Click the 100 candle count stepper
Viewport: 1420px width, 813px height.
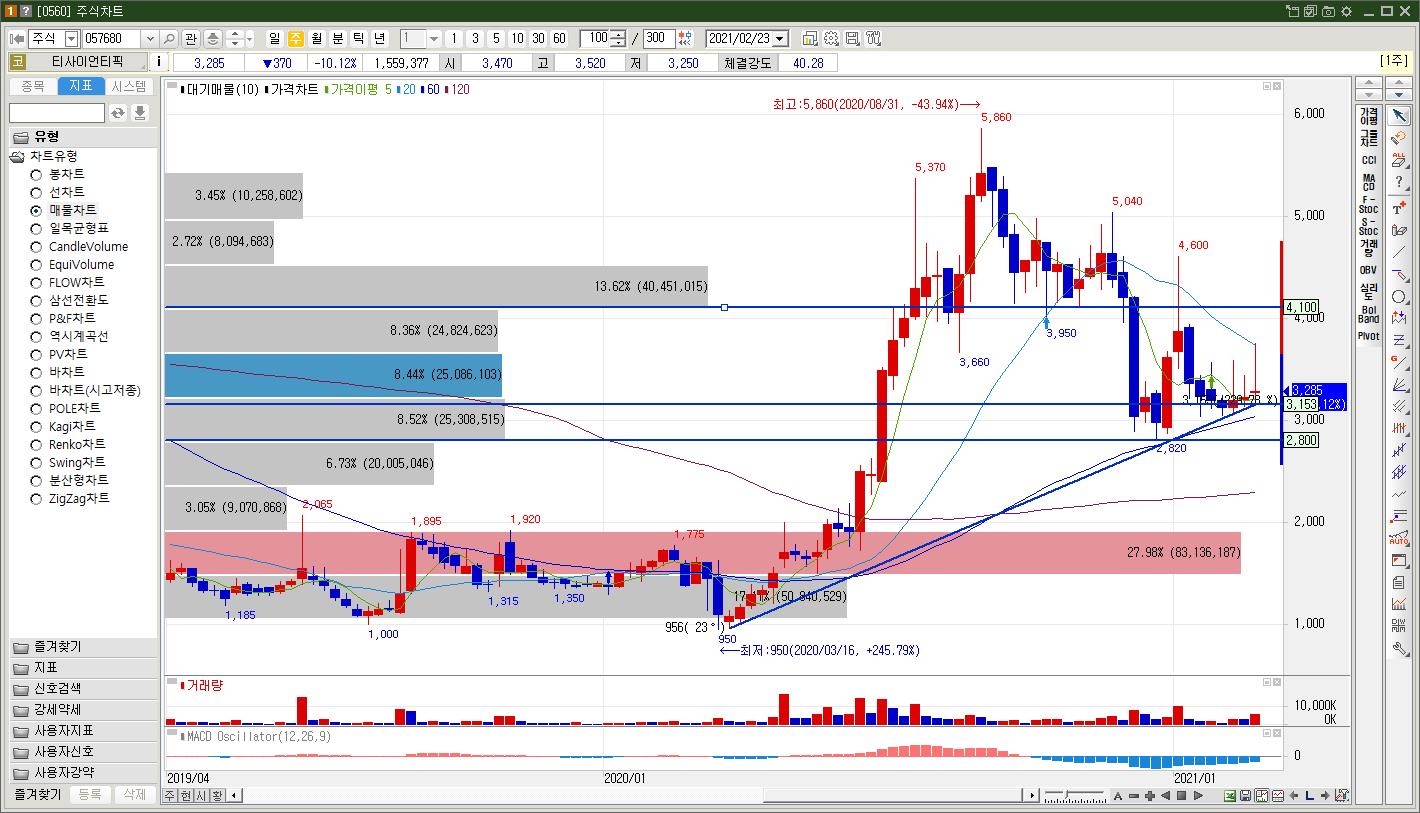(618, 38)
